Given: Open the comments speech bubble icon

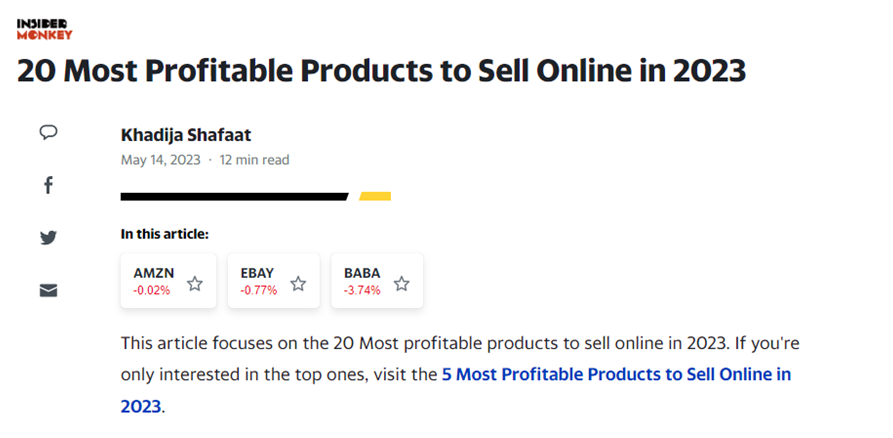Looking at the screenshot, I should [48, 132].
